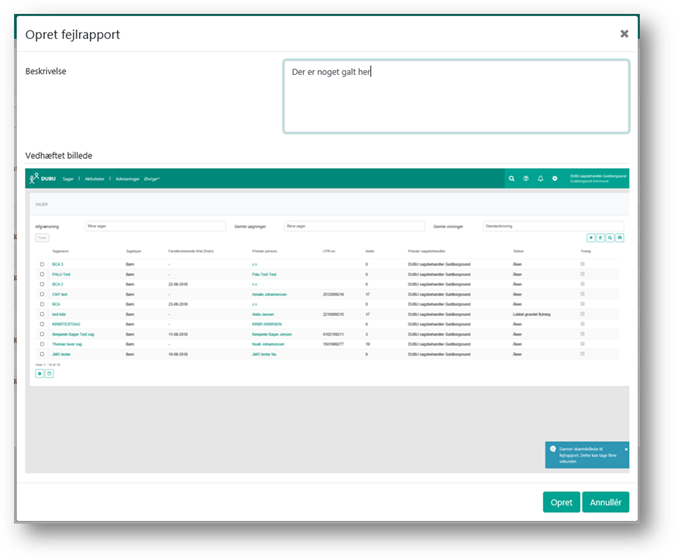
Task: Dismiss the blue notification toast
Action: (x=626, y=450)
